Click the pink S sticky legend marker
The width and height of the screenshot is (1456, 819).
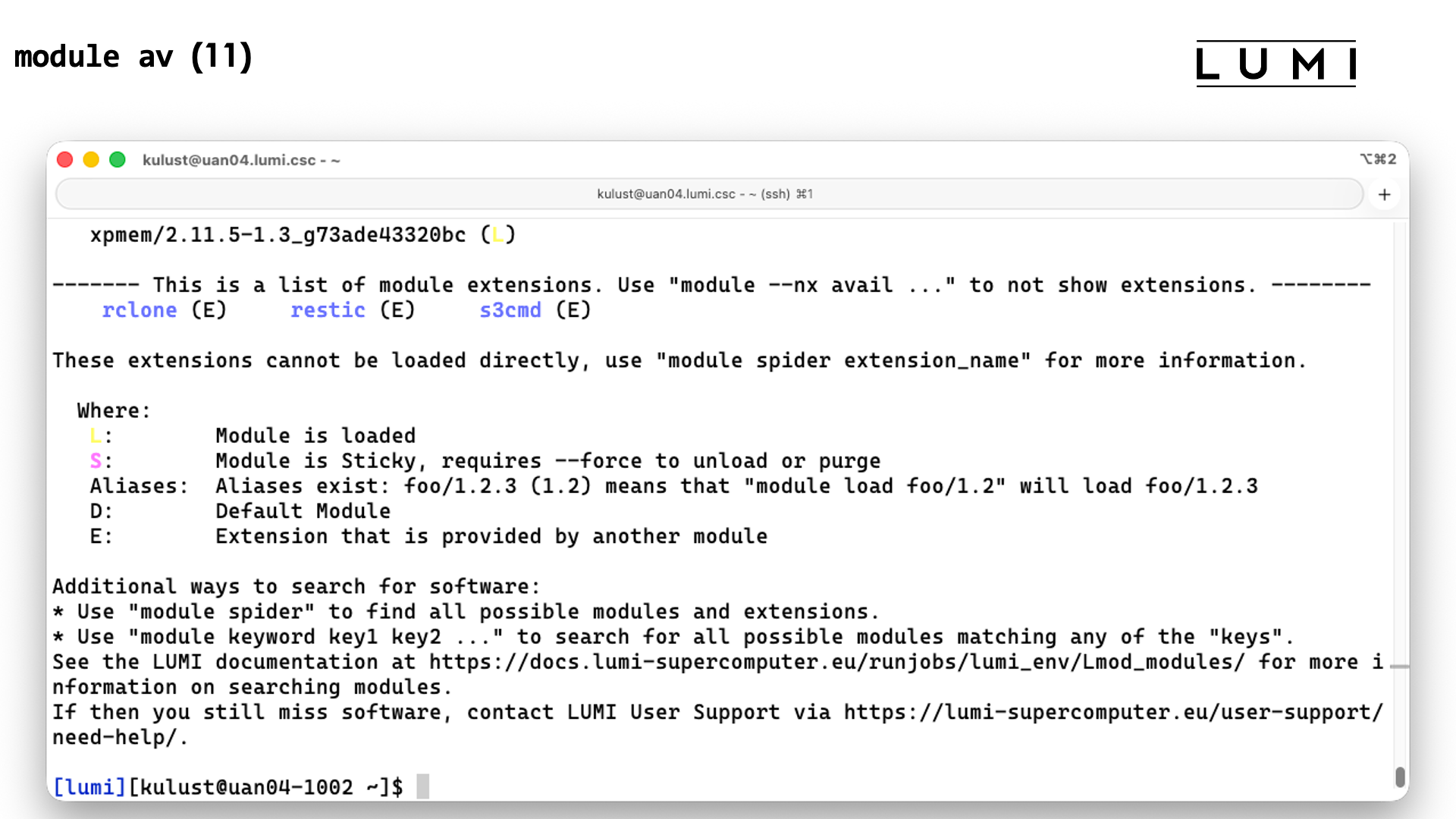(96, 460)
